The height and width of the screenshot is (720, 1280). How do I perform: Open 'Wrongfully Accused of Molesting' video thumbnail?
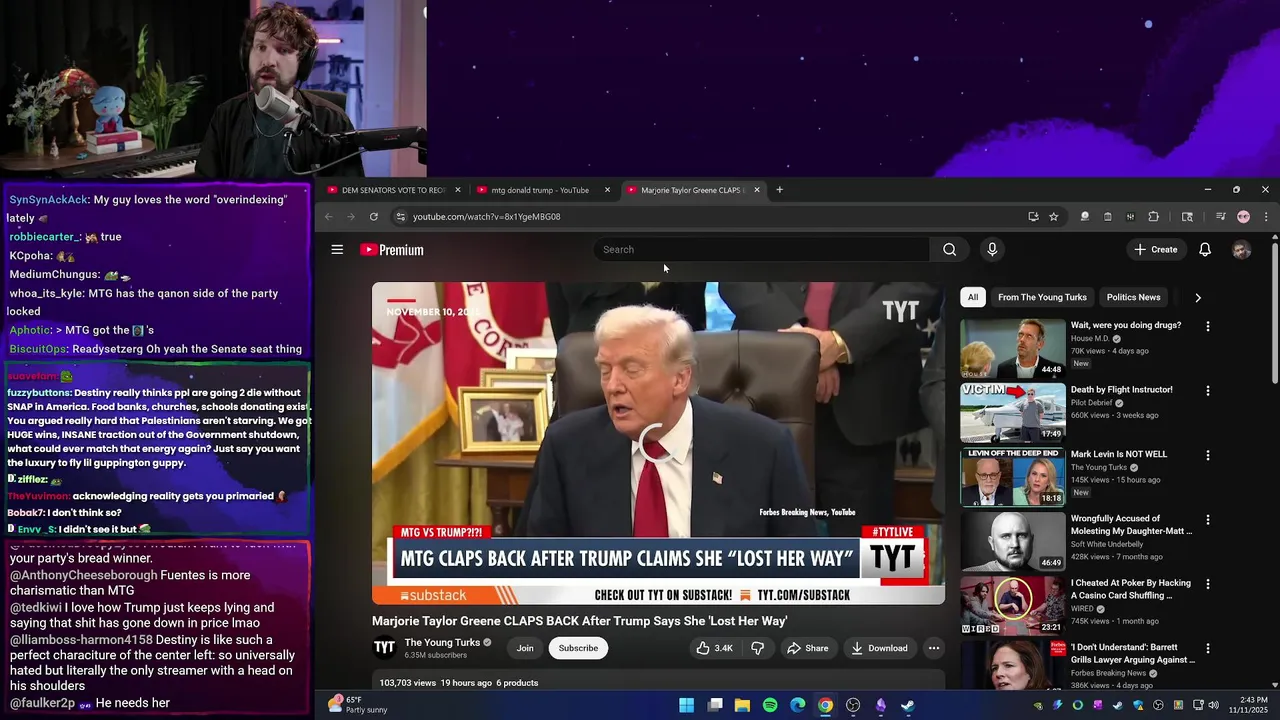point(1013,541)
